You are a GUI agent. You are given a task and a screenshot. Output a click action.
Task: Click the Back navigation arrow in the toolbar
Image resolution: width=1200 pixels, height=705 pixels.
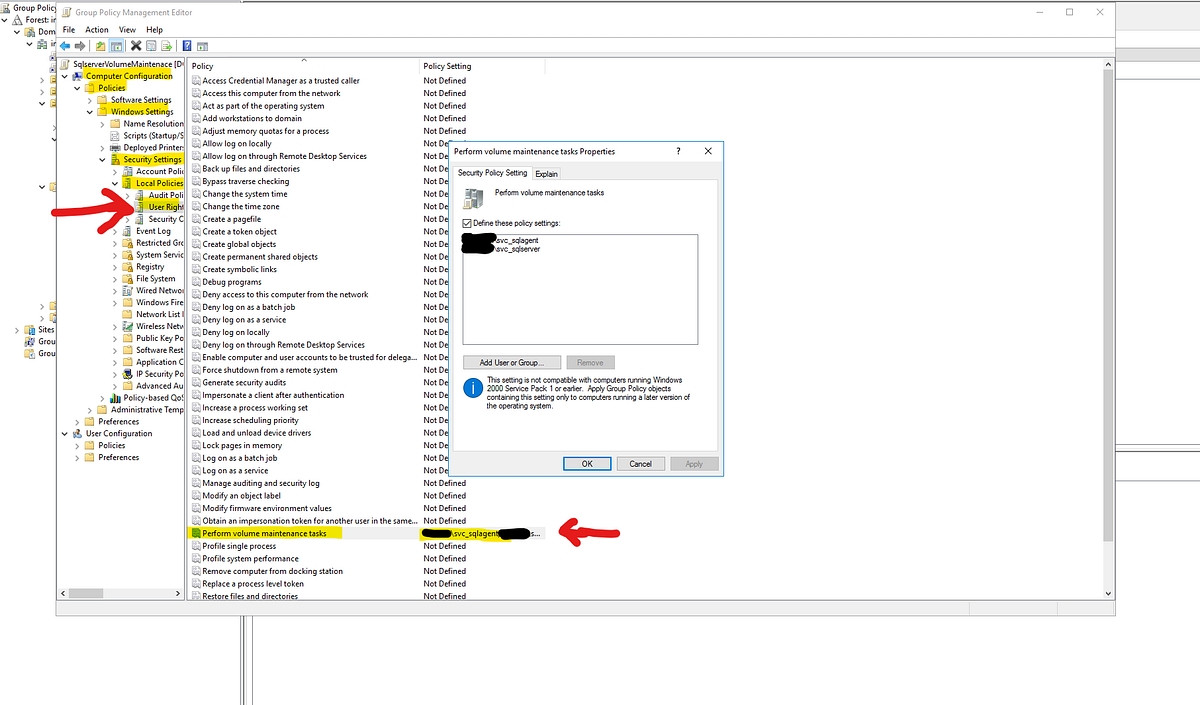[x=65, y=45]
